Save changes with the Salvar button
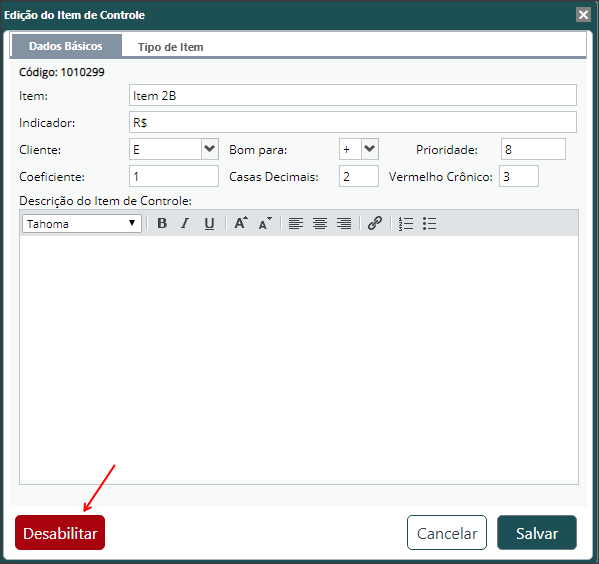 point(537,533)
